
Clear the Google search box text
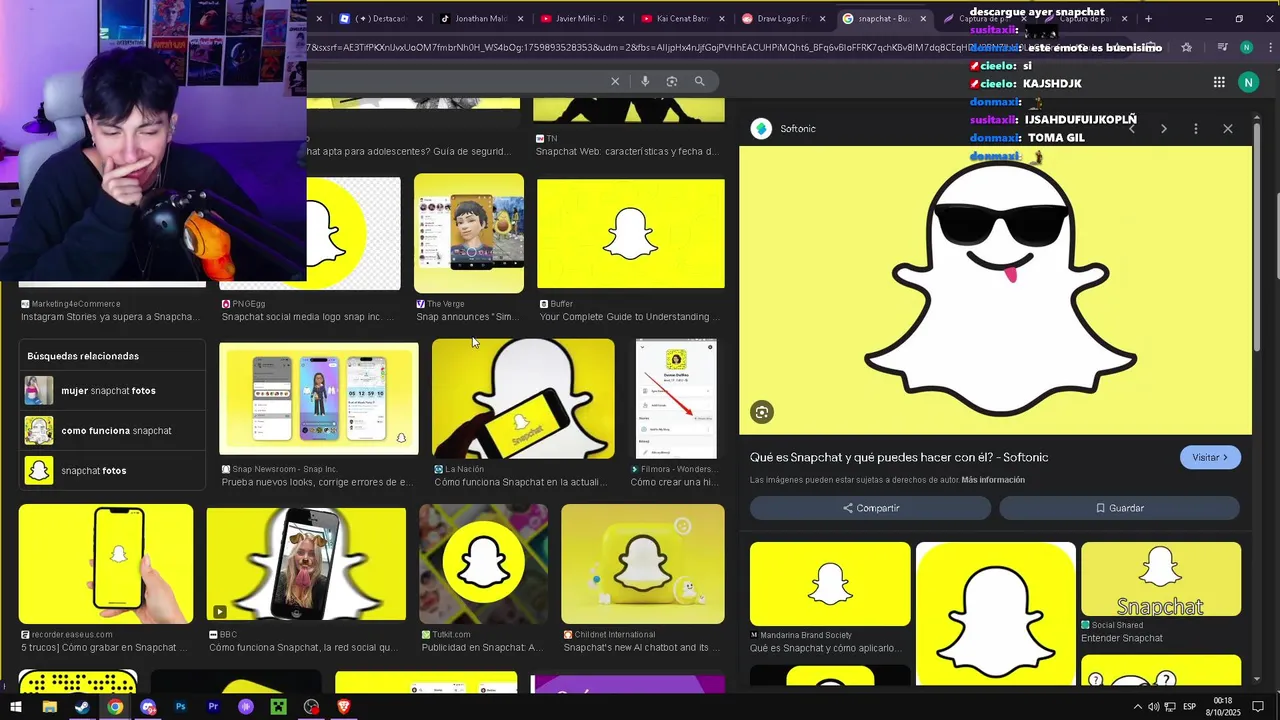(x=615, y=81)
